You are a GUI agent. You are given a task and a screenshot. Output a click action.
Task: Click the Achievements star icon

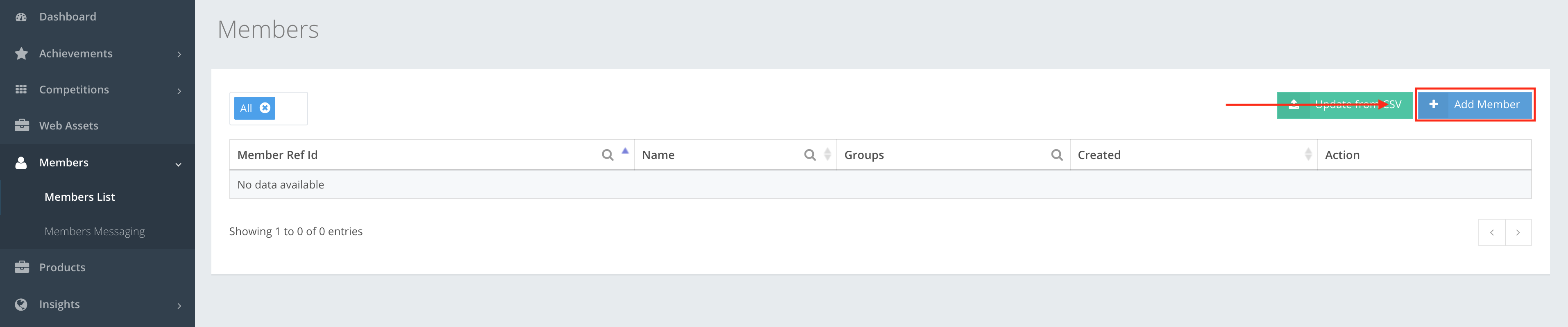click(22, 53)
